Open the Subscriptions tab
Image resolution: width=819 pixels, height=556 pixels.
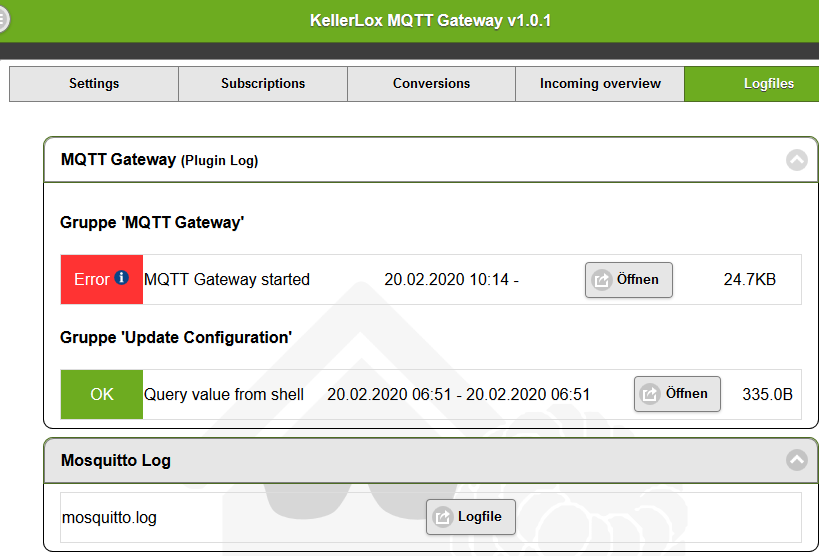263,84
